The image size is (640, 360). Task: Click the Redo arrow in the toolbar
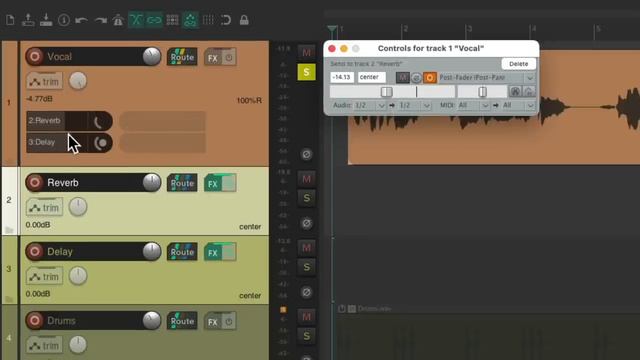coord(100,20)
